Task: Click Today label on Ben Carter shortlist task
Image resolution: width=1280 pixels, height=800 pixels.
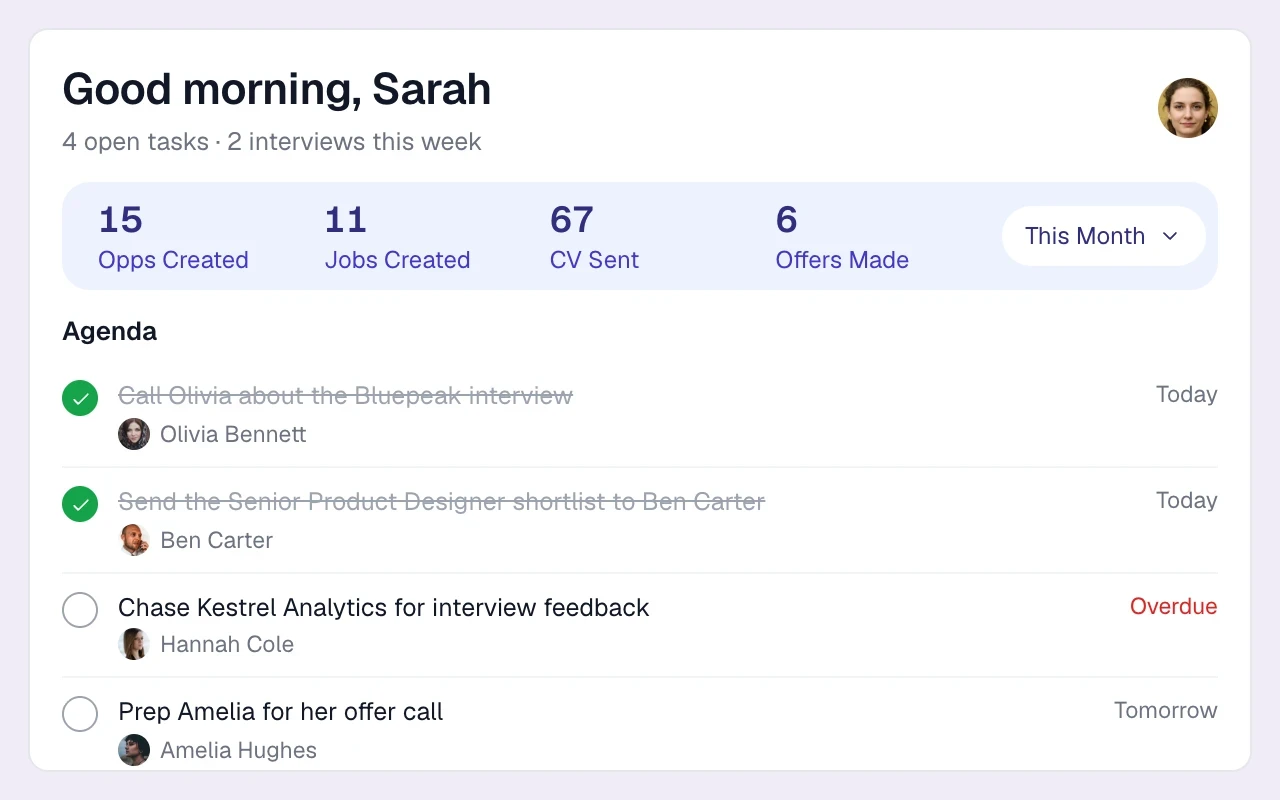Action: [1187, 501]
